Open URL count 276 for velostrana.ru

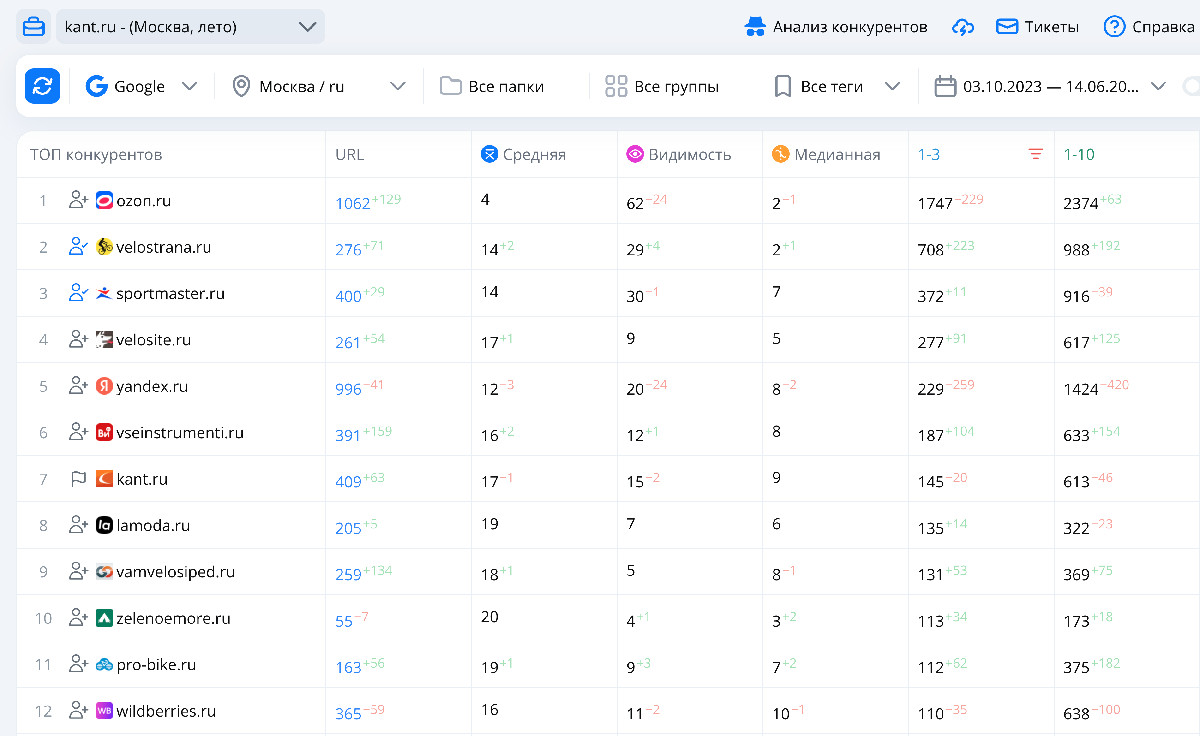point(348,250)
